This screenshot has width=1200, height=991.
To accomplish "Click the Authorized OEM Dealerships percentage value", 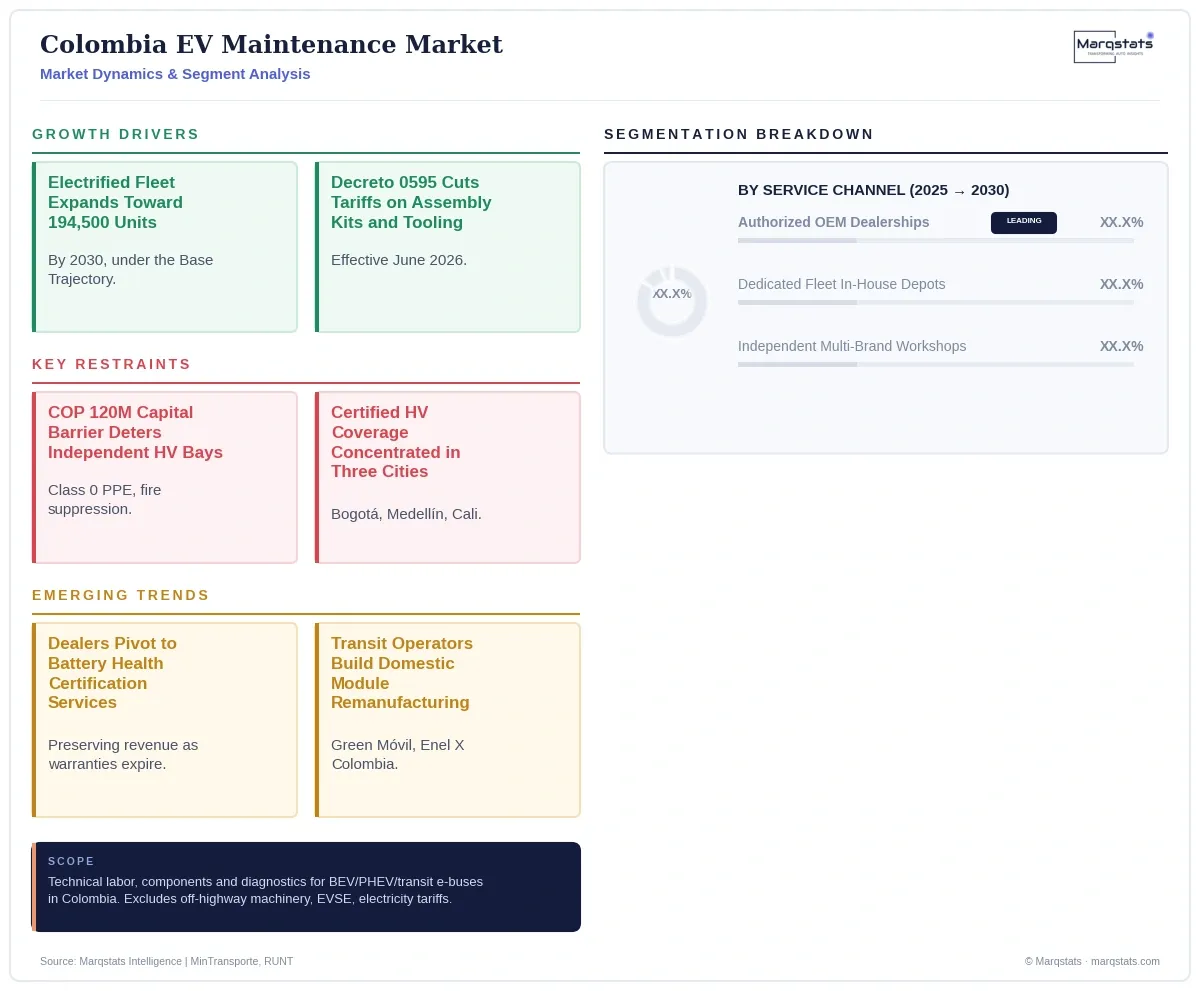I will point(1121,222).
